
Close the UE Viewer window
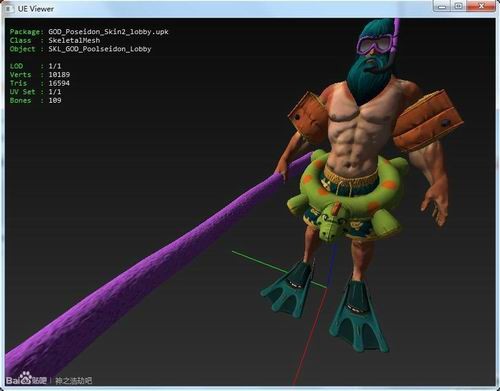[x=481, y=6]
